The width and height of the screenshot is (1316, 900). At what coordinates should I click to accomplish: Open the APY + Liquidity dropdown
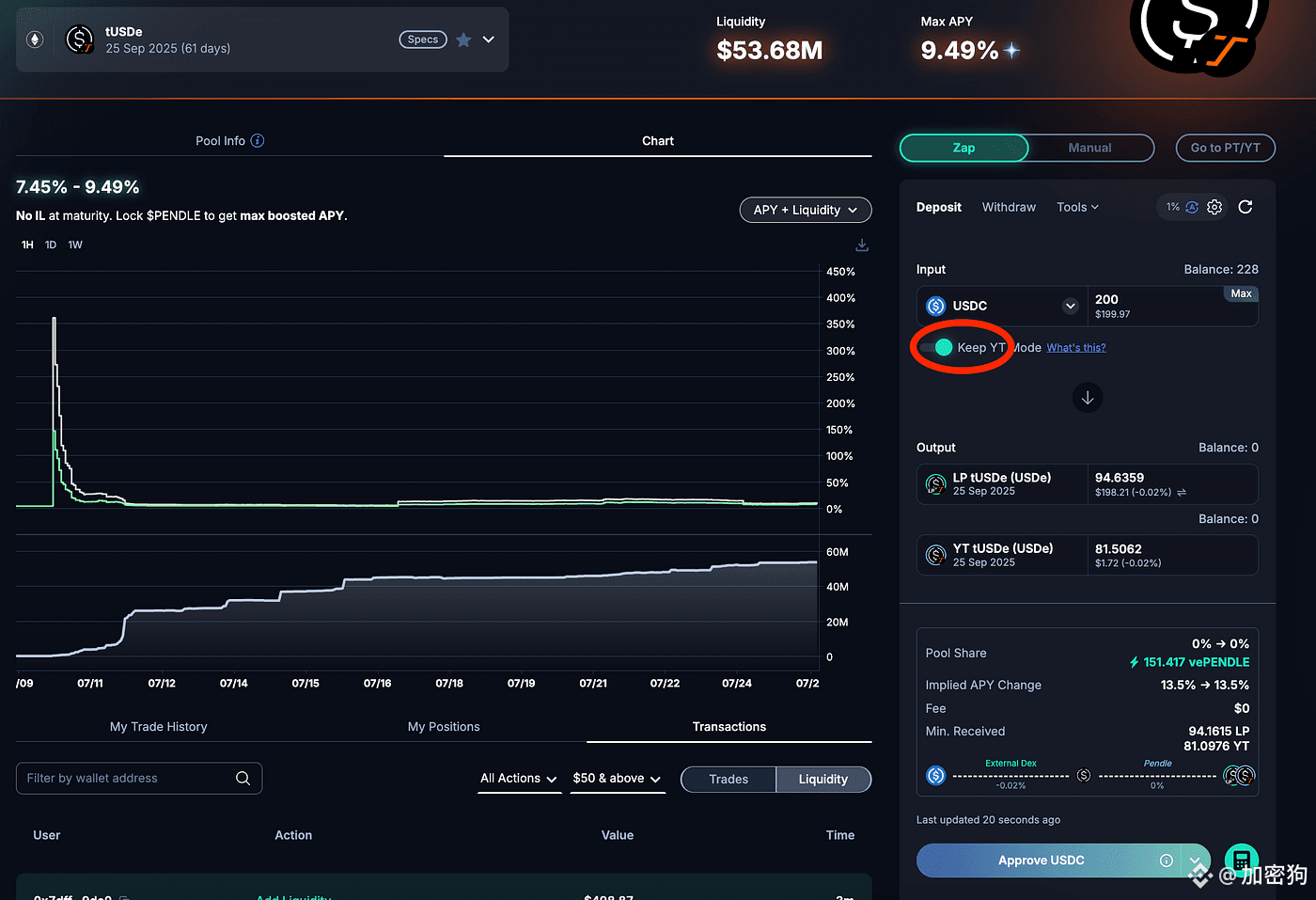pyautogui.click(x=806, y=210)
